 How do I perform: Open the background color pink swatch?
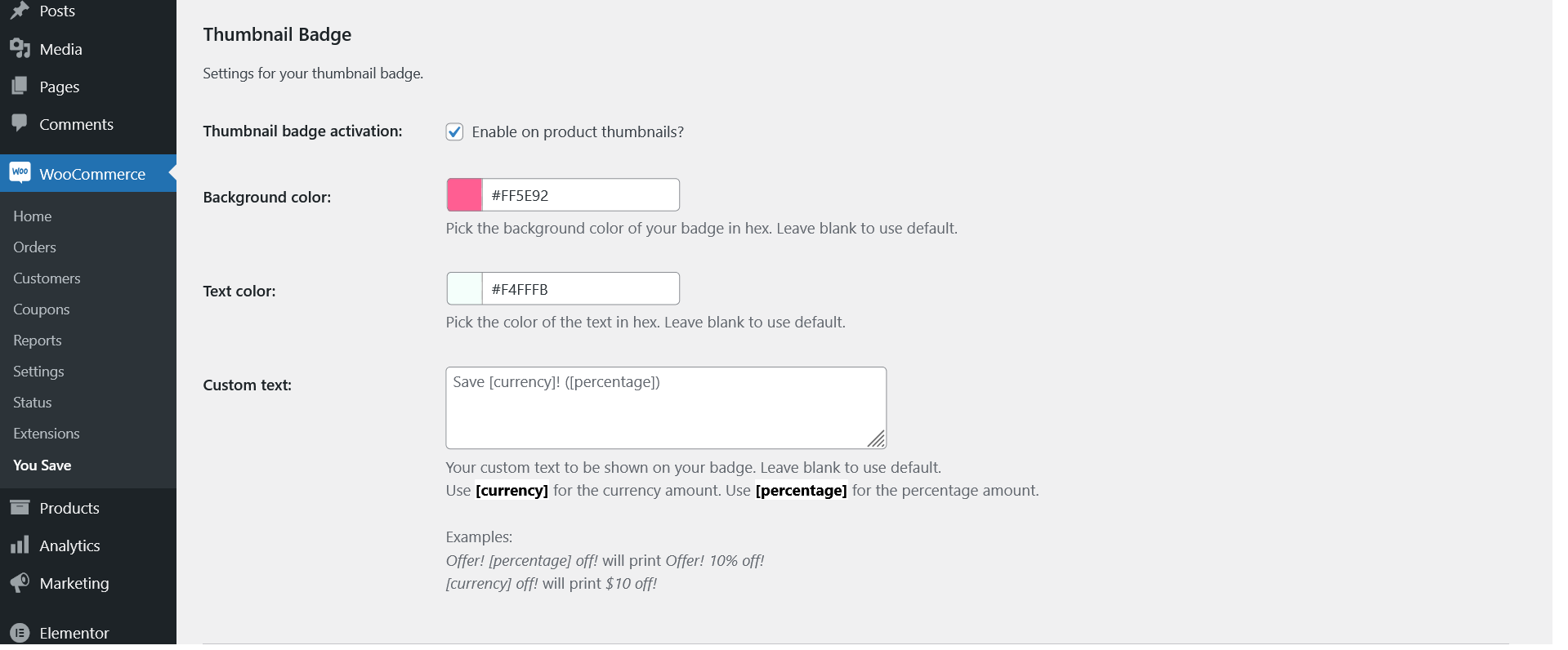[464, 195]
